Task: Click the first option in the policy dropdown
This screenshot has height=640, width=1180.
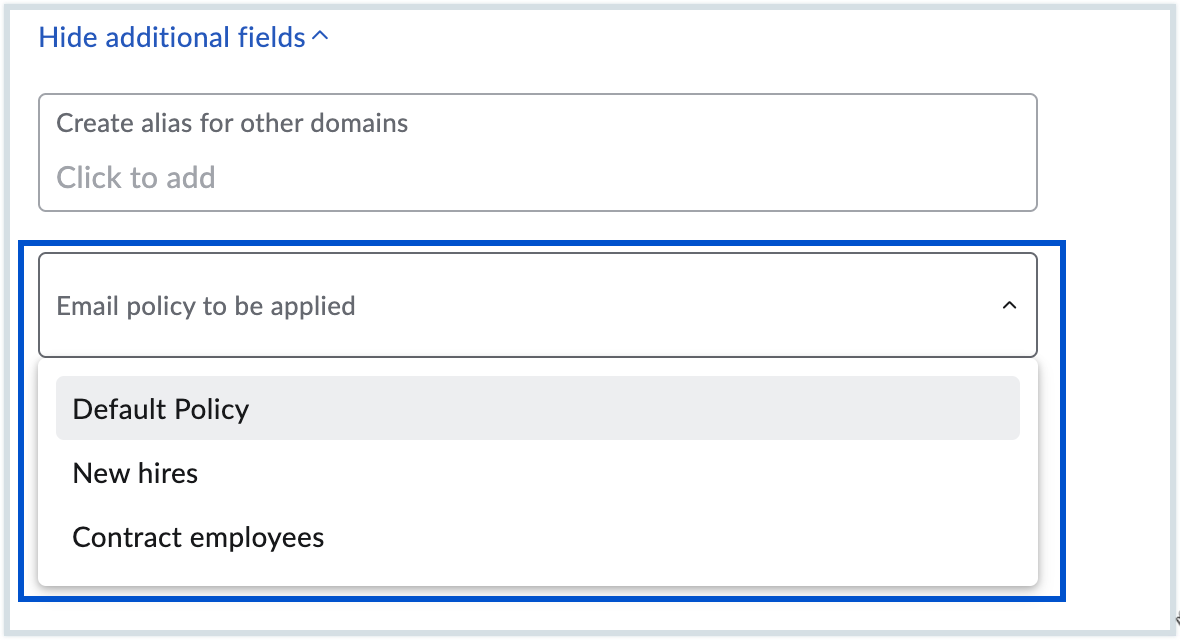Action: [x=161, y=409]
